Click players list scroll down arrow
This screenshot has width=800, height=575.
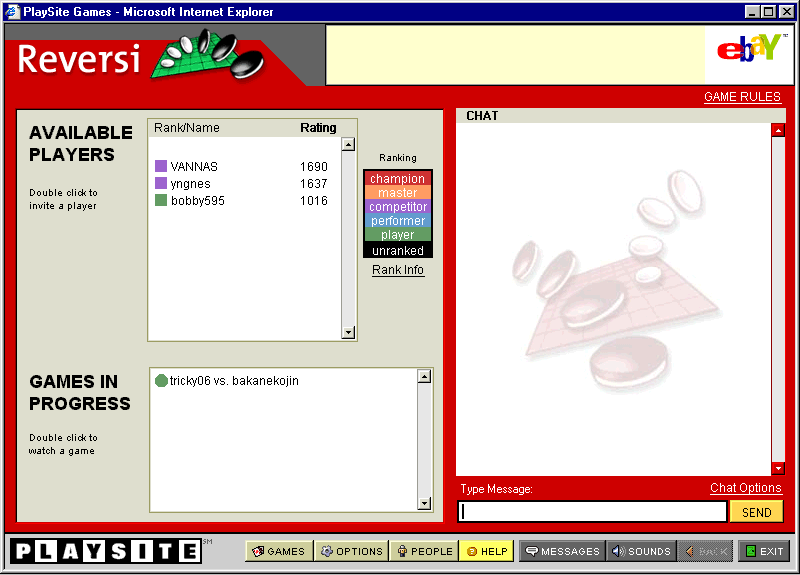click(x=348, y=333)
